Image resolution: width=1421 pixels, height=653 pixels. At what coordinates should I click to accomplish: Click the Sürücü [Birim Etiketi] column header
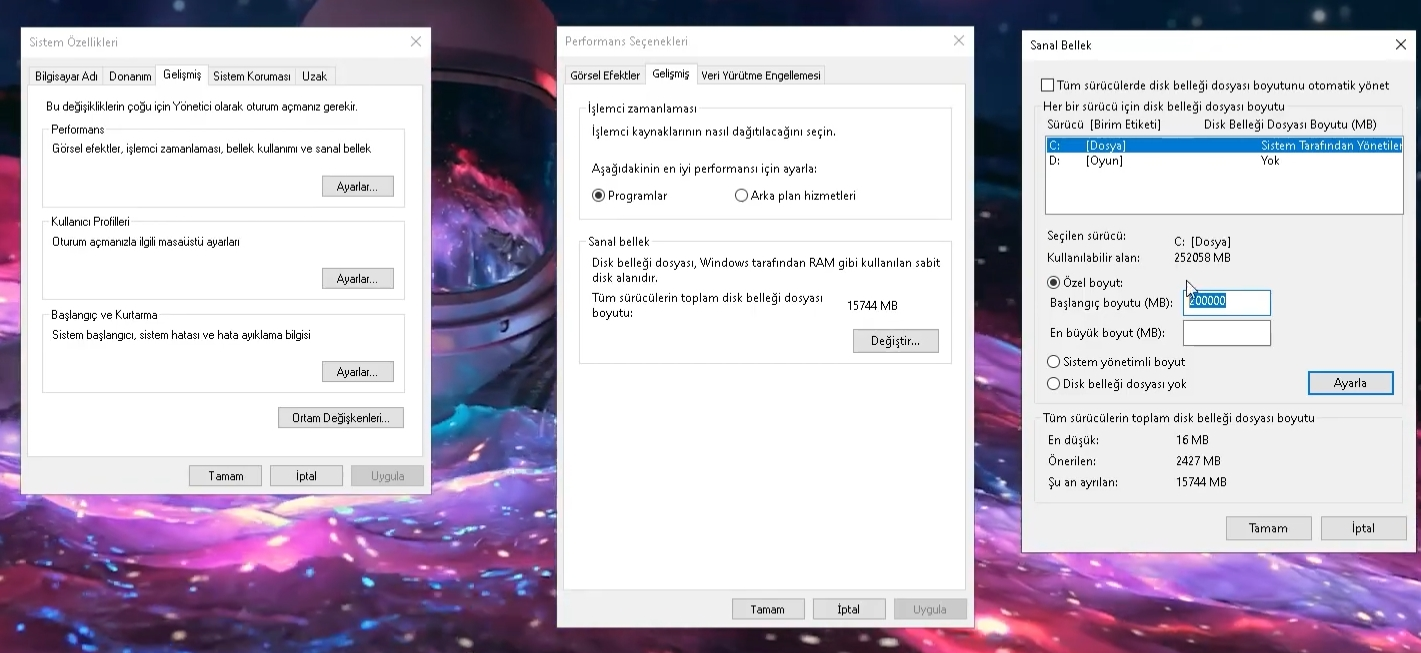pyautogui.click(x=1104, y=124)
